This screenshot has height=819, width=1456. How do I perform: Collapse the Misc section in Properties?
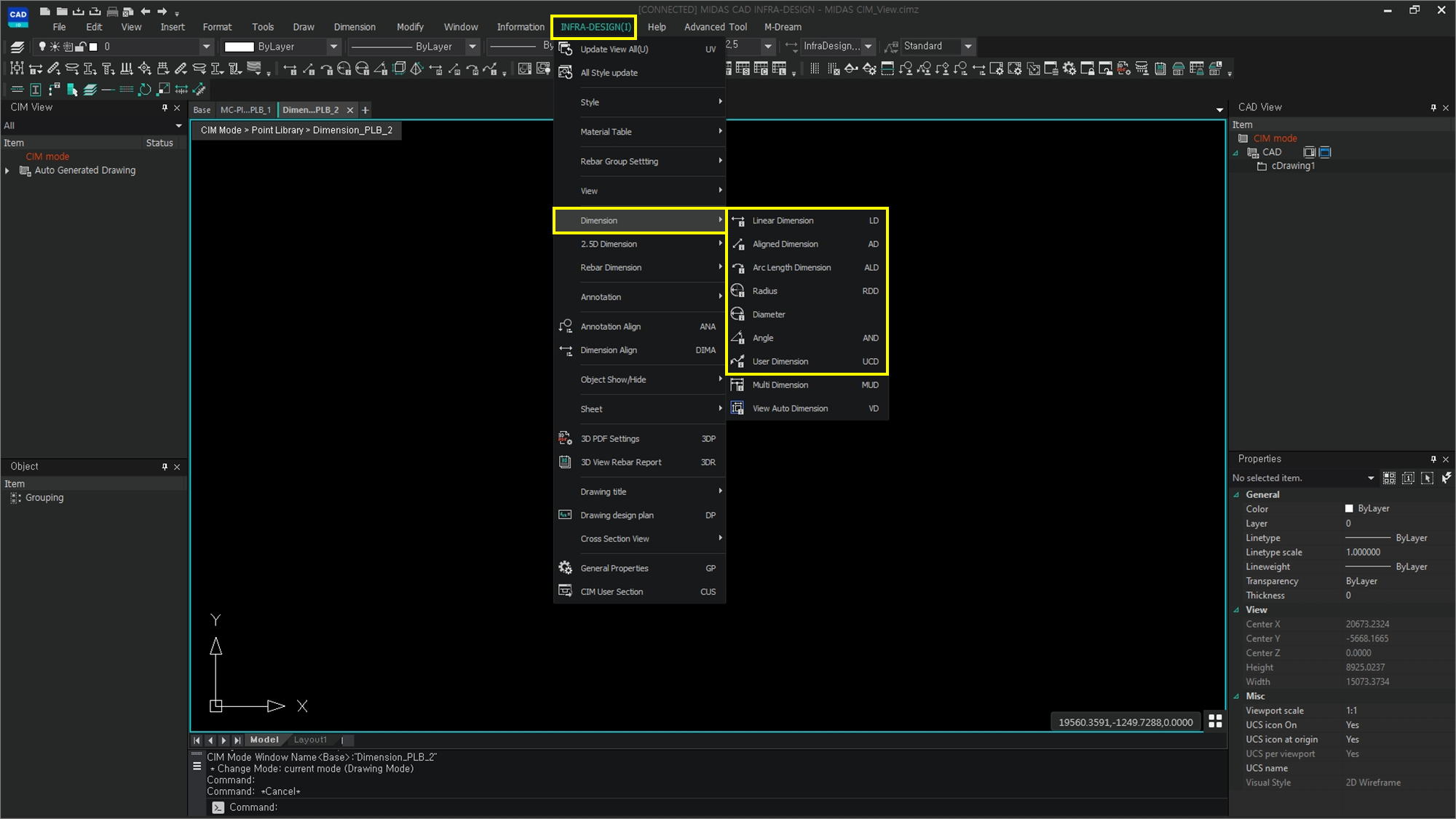click(x=1236, y=697)
